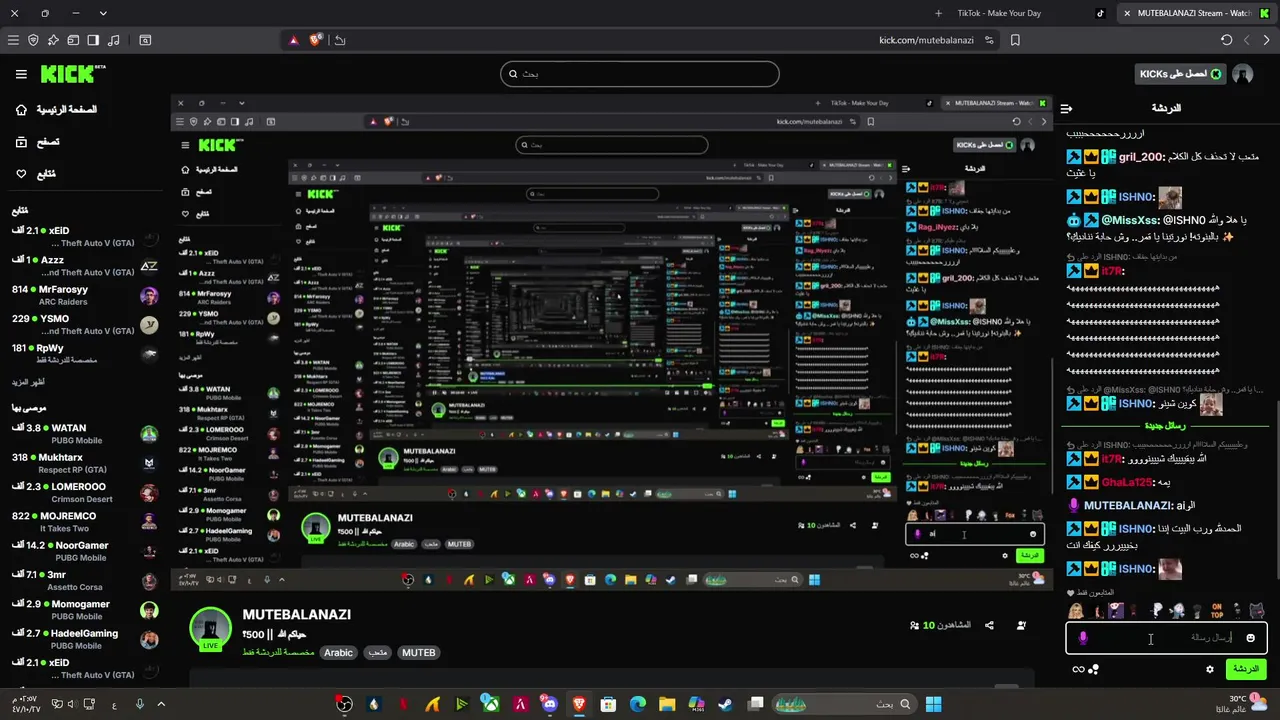Image resolution: width=1280 pixels, height=720 pixels.
Task: Click the follow user icon right of share
Action: (1021, 625)
